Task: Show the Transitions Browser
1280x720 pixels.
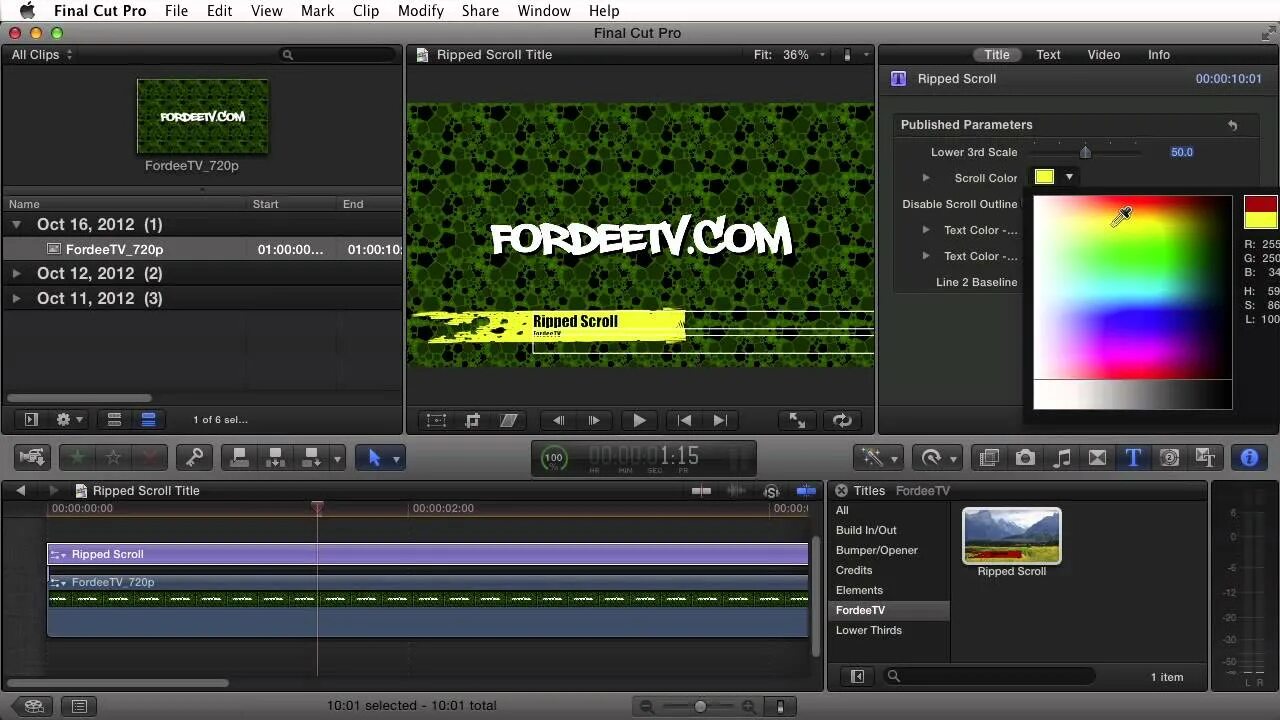Action: (1097, 457)
